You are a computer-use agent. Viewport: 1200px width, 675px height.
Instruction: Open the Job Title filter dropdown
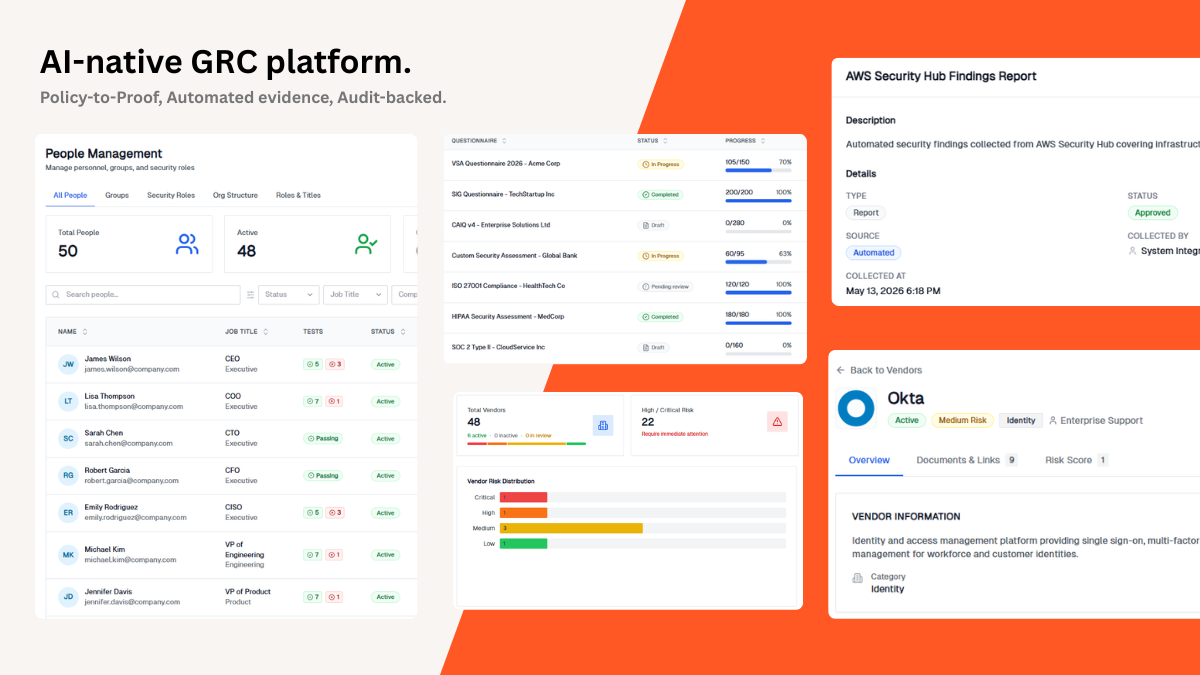[355, 295]
